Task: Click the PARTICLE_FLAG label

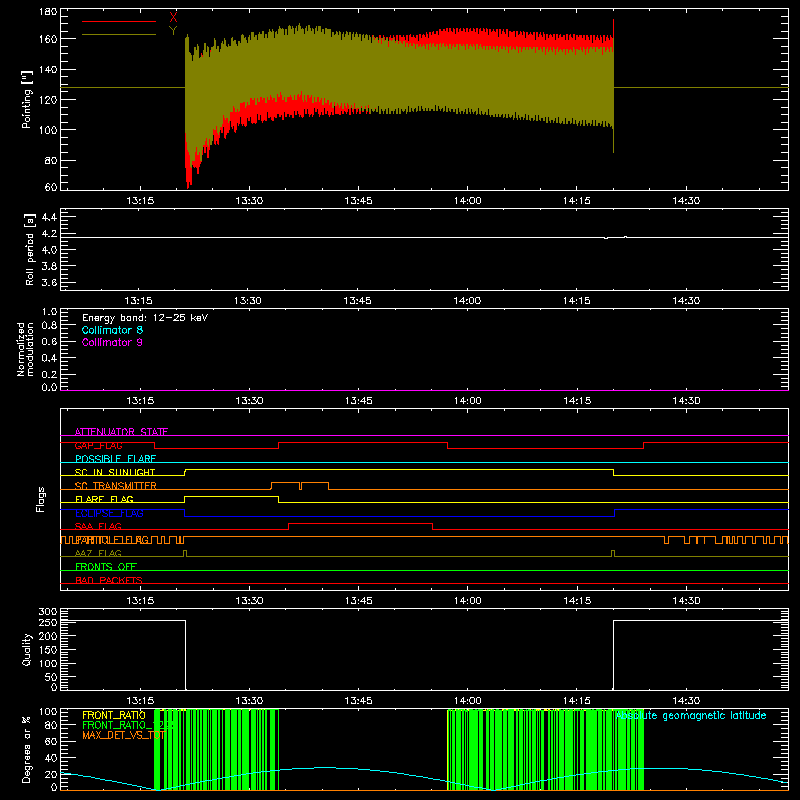Action: [112, 540]
